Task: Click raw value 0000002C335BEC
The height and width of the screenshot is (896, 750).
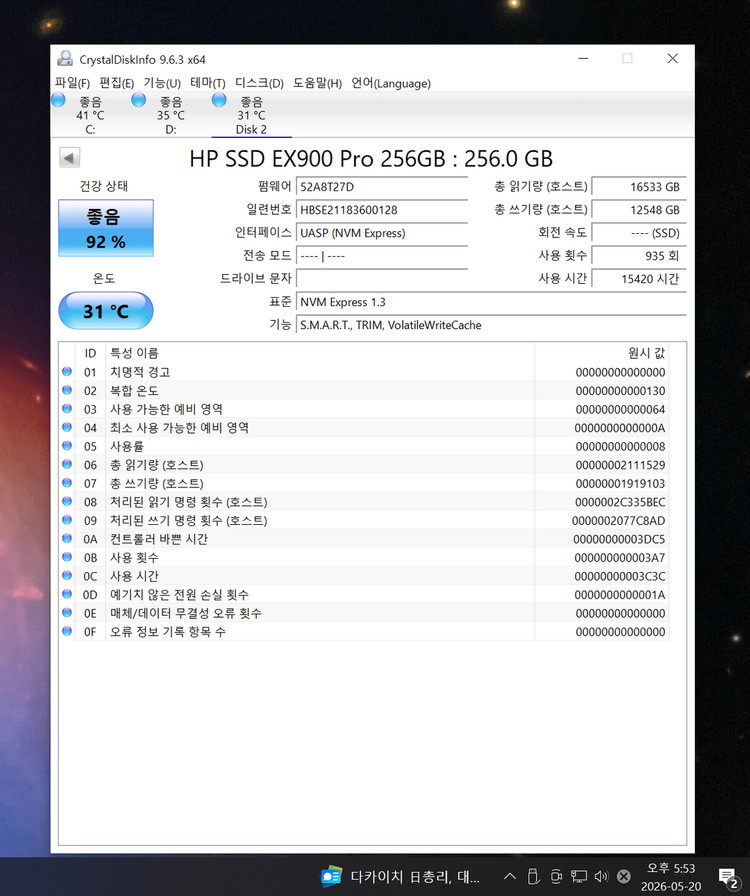Action: click(620, 502)
